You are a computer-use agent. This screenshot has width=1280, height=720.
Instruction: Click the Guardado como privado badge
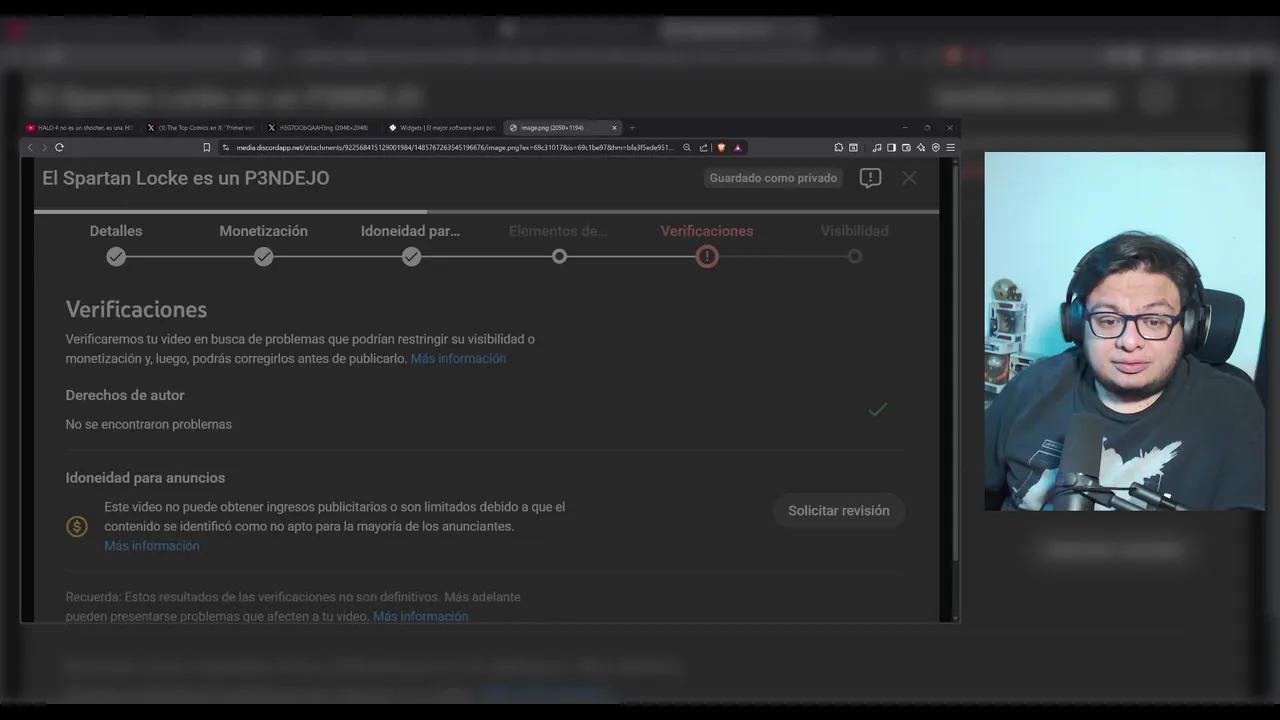pyautogui.click(x=773, y=178)
